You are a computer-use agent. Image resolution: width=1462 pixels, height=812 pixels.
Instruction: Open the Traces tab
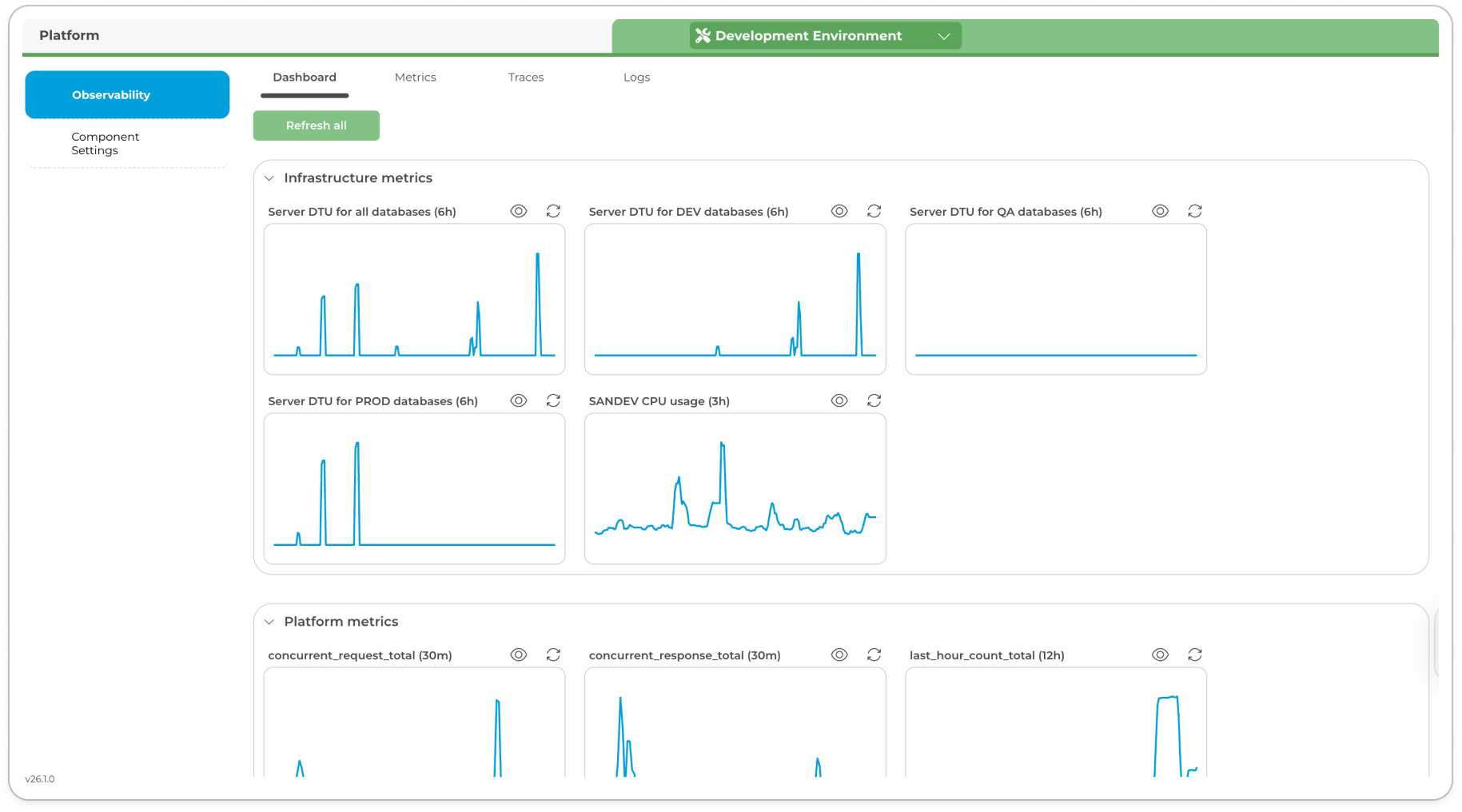pyautogui.click(x=525, y=78)
